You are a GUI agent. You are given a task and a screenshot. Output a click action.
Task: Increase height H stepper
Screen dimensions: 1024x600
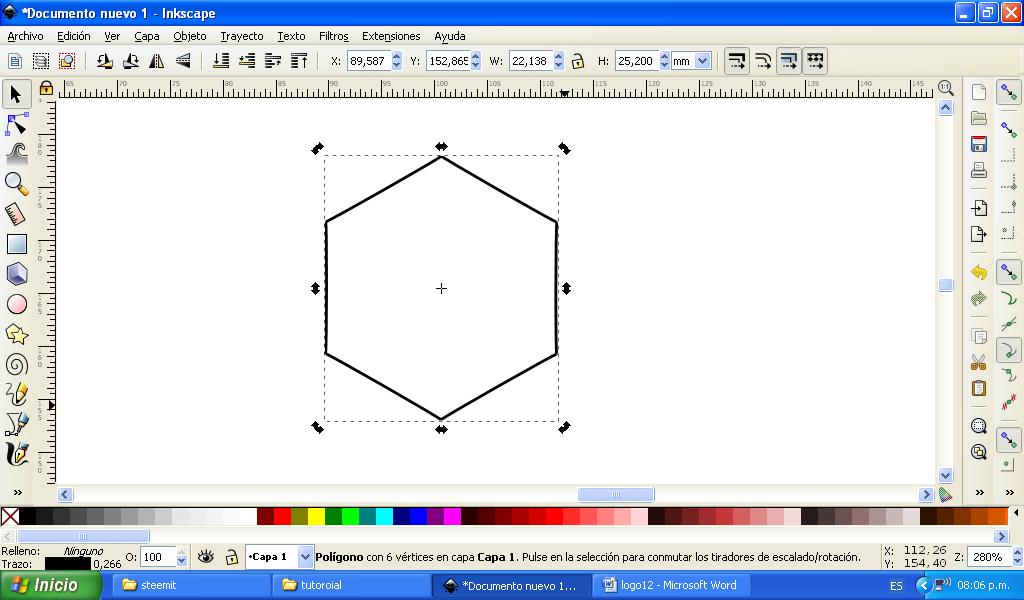click(664, 57)
